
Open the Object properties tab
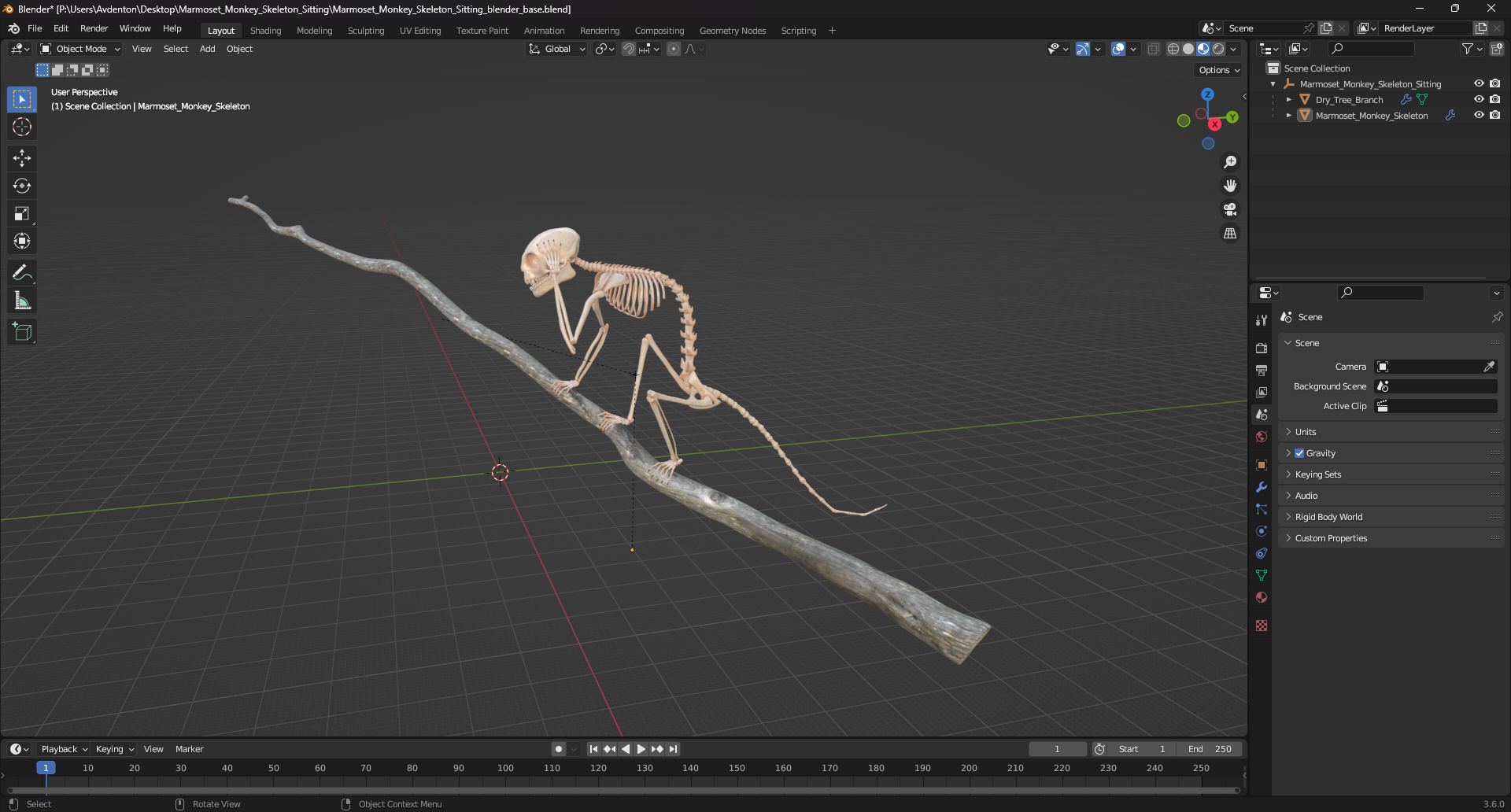click(1262, 465)
